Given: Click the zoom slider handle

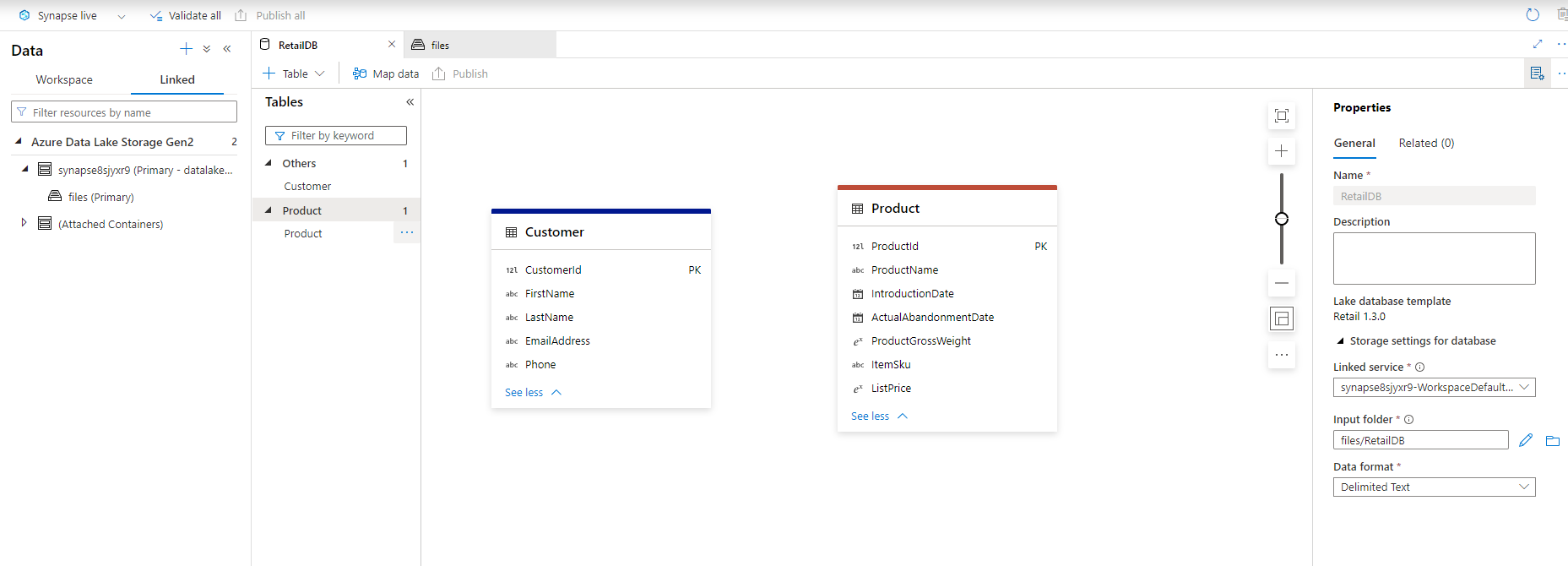Looking at the screenshot, I should tap(1282, 219).
